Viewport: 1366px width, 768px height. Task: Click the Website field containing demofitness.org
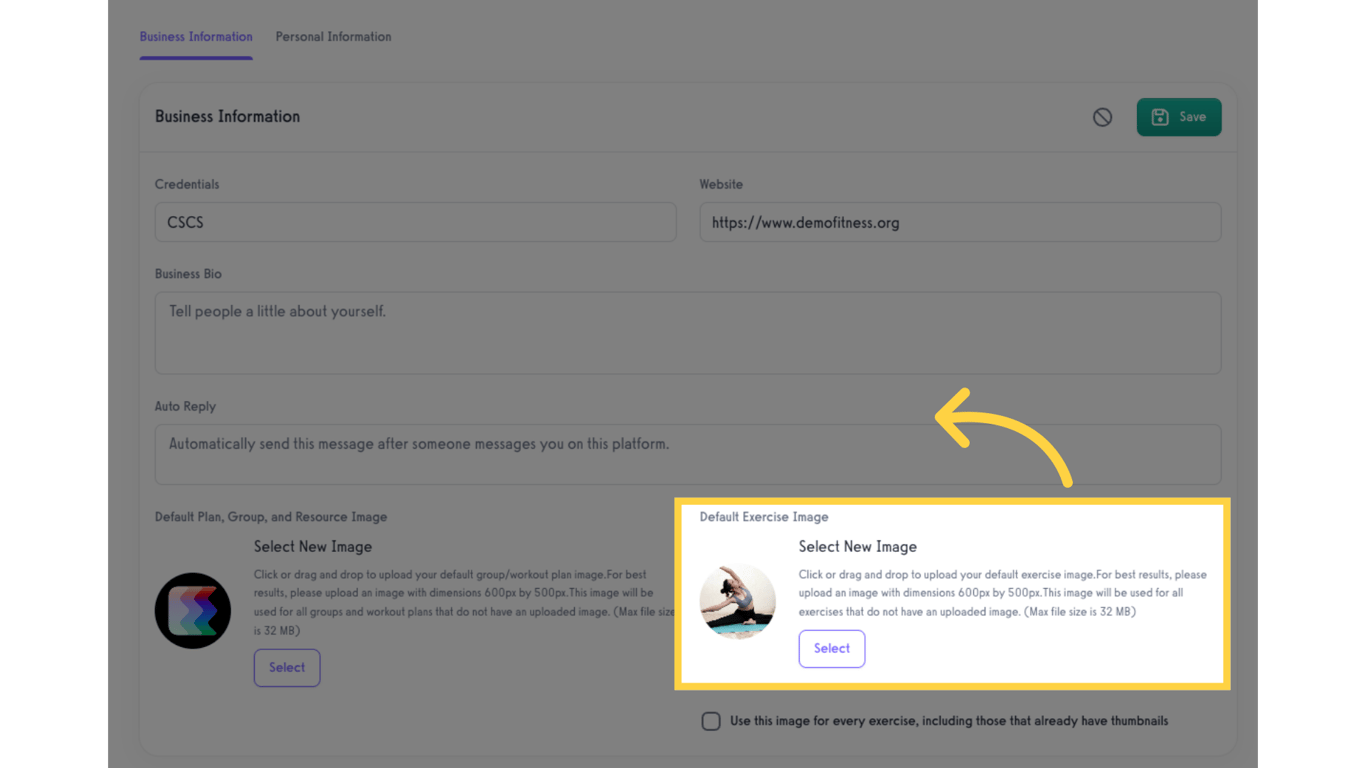tap(960, 222)
